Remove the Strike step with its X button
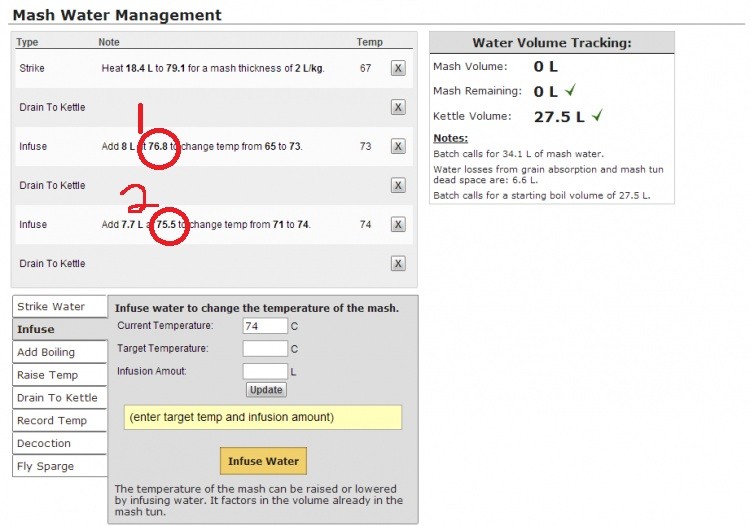750x526 pixels. pyautogui.click(x=397, y=68)
